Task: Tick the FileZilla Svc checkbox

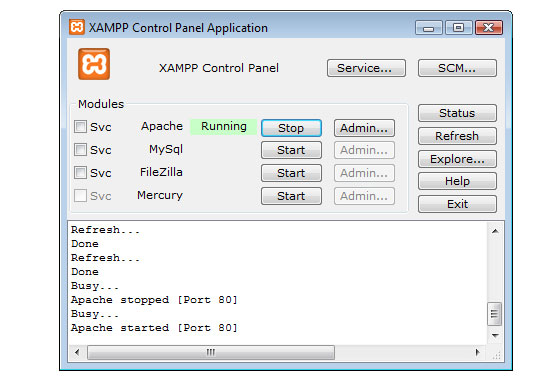Action: (80, 173)
